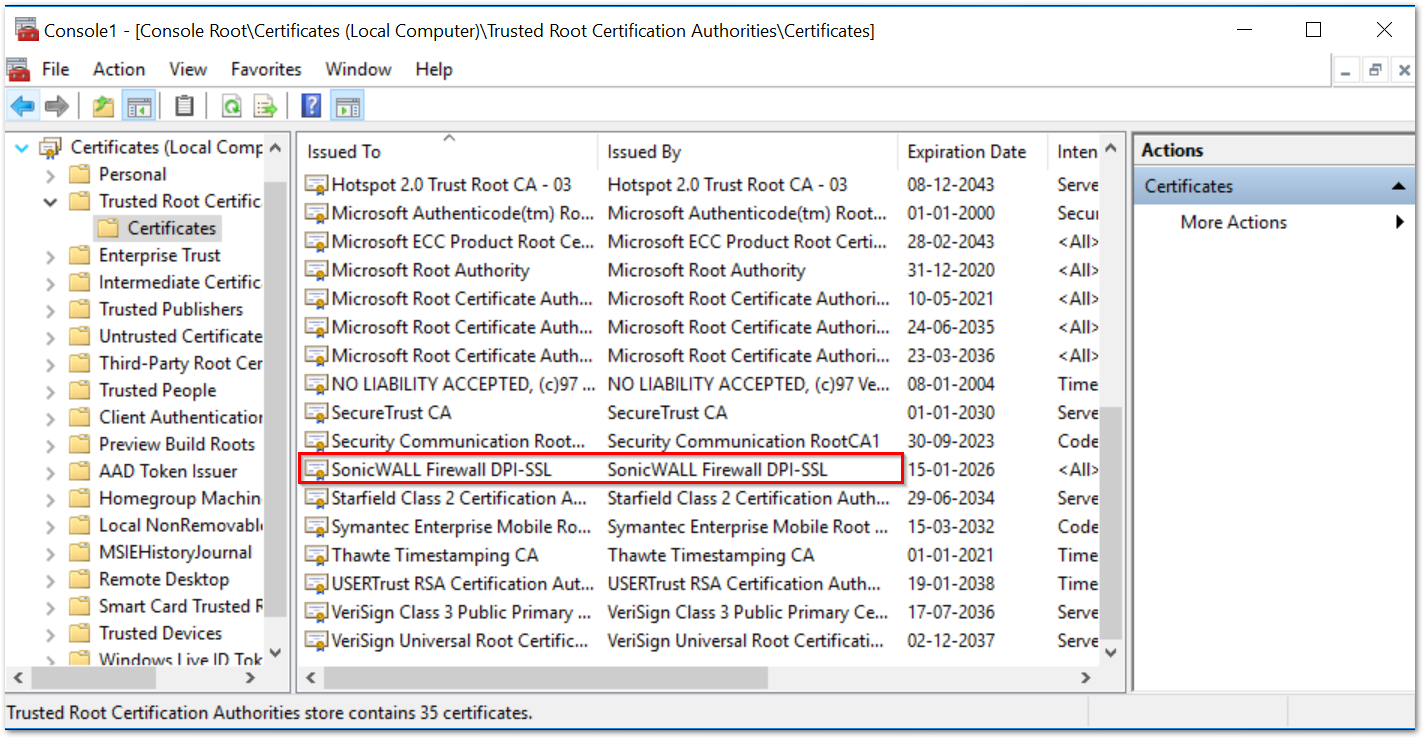Open the Window menu
This screenshot has width=1424, height=739.
358,69
